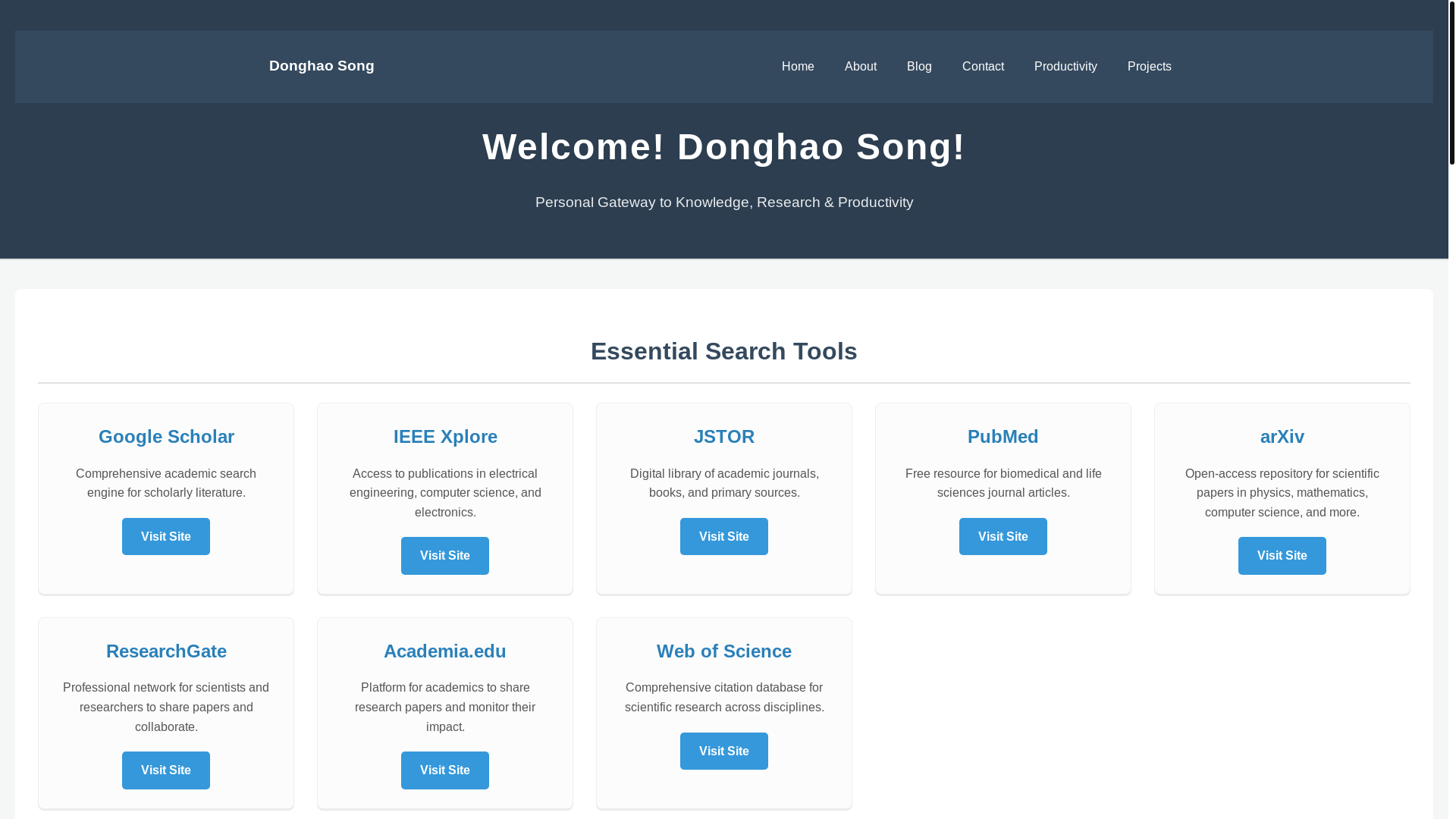Image resolution: width=1456 pixels, height=819 pixels.
Task: Click the Welcome! Donghao Song! headline
Action: (x=724, y=146)
